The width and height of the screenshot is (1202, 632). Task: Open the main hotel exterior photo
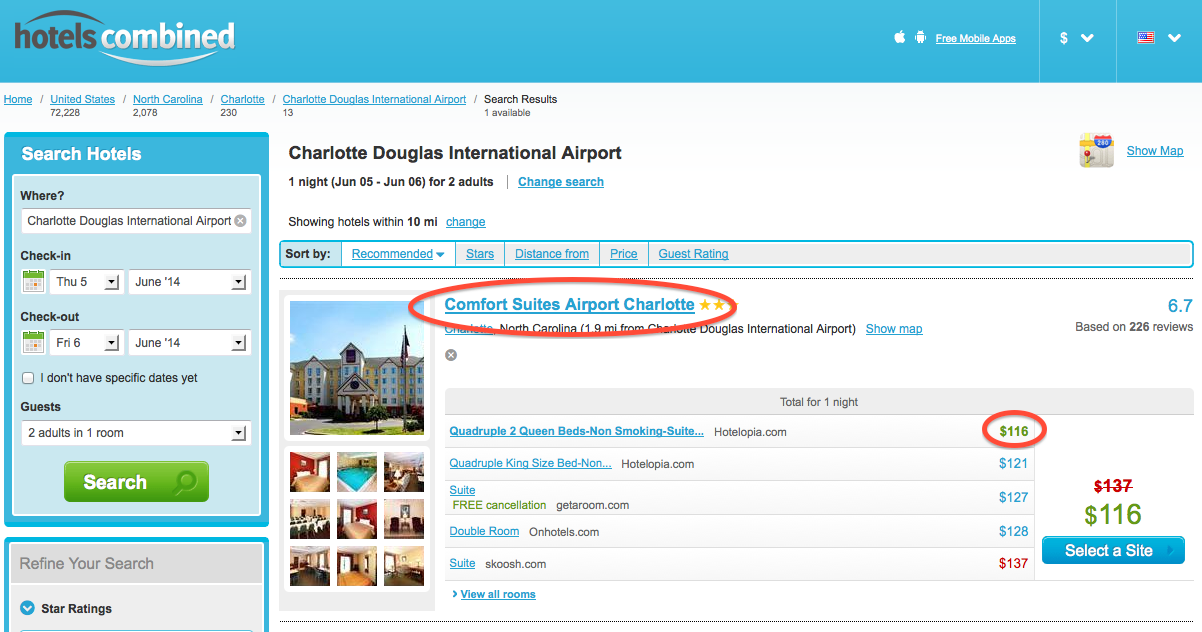pos(357,369)
